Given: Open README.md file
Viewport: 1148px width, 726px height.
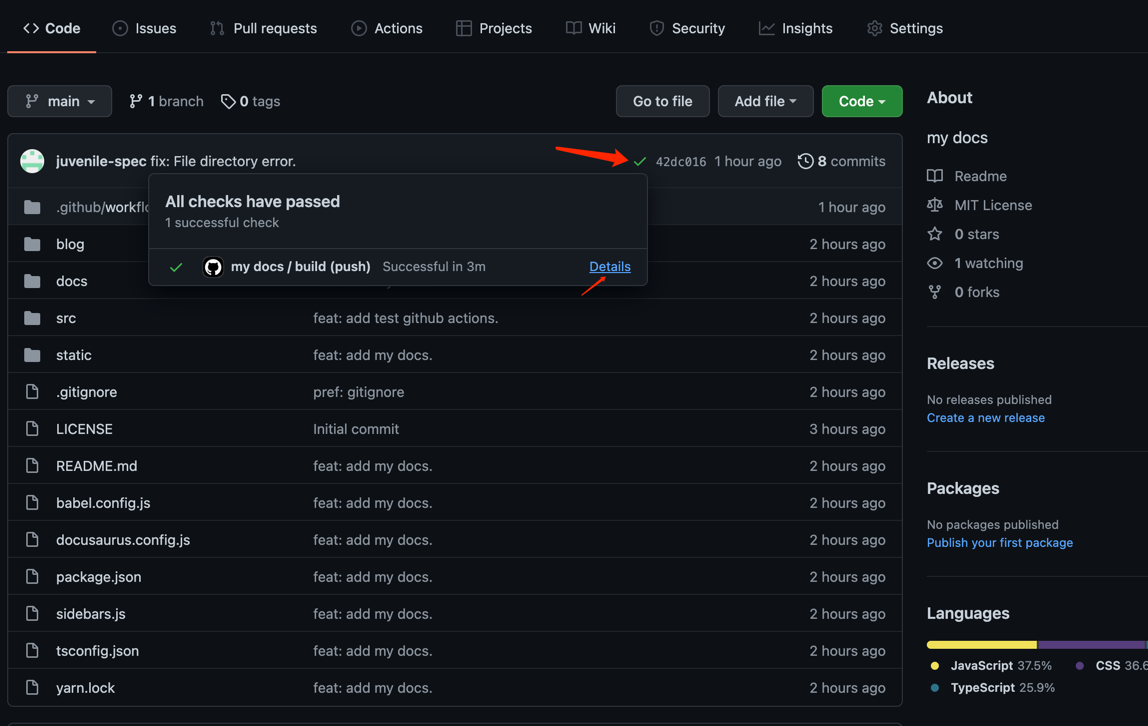Looking at the screenshot, I should coord(97,466).
